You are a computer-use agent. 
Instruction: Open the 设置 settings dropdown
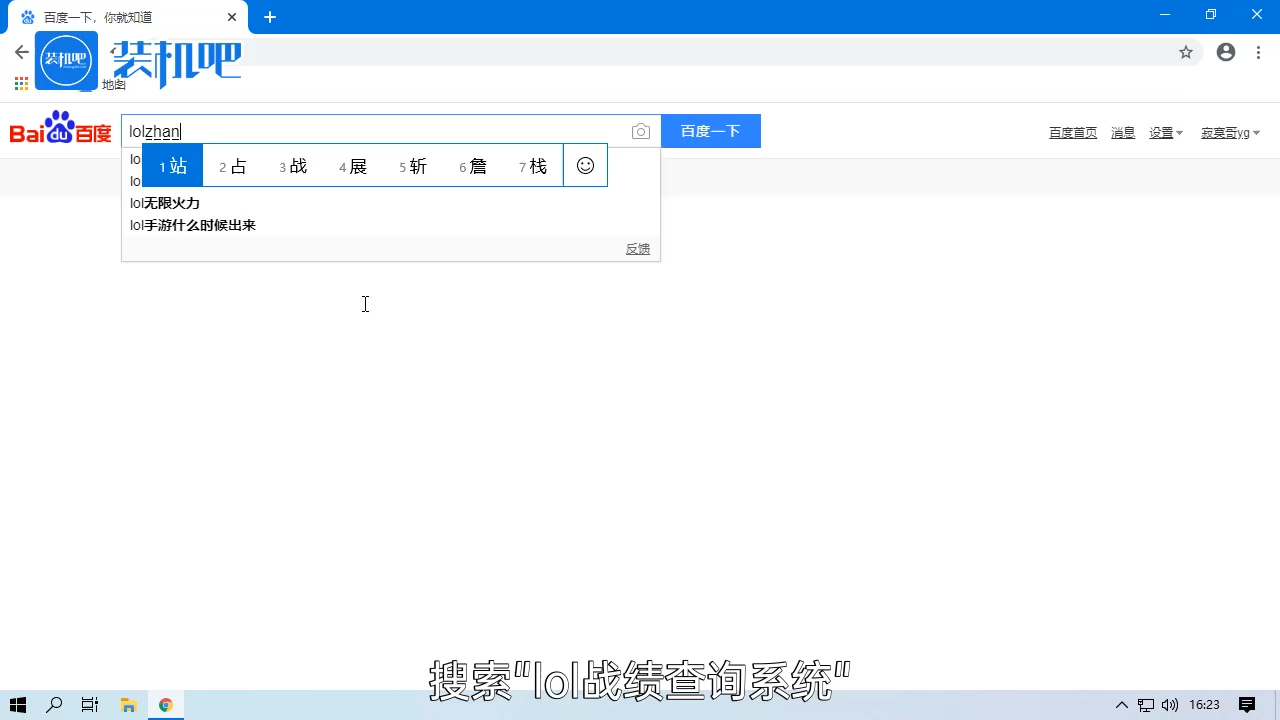click(1165, 132)
